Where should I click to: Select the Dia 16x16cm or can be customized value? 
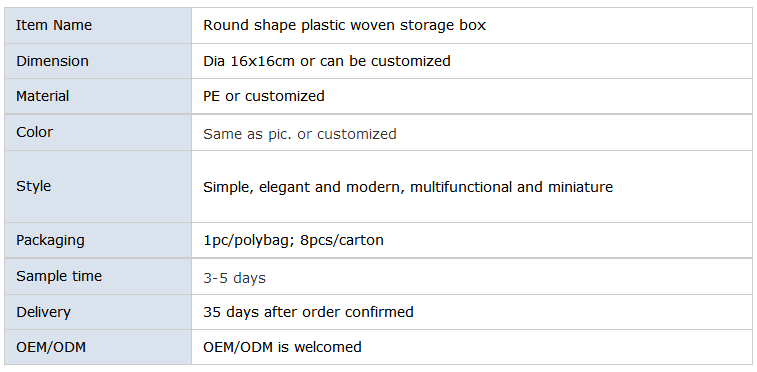click(327, 61)
